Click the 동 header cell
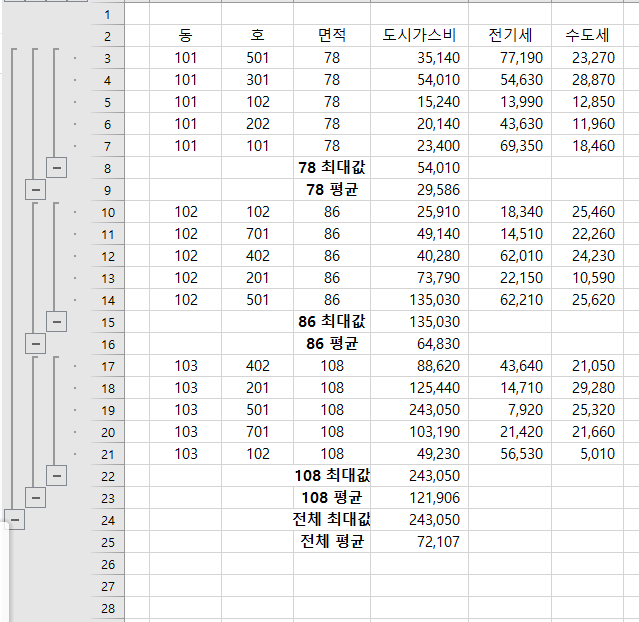Viewport: 639px width, 622px height. tap(185, 35)
